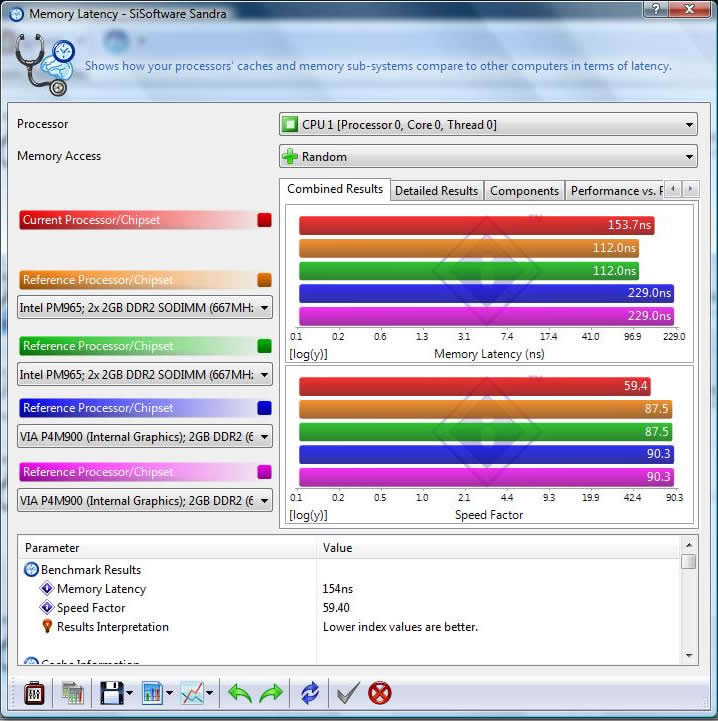Click the blue 229.0ns latency bar
This screenshot has width=718, height=721.
point(486,293)
